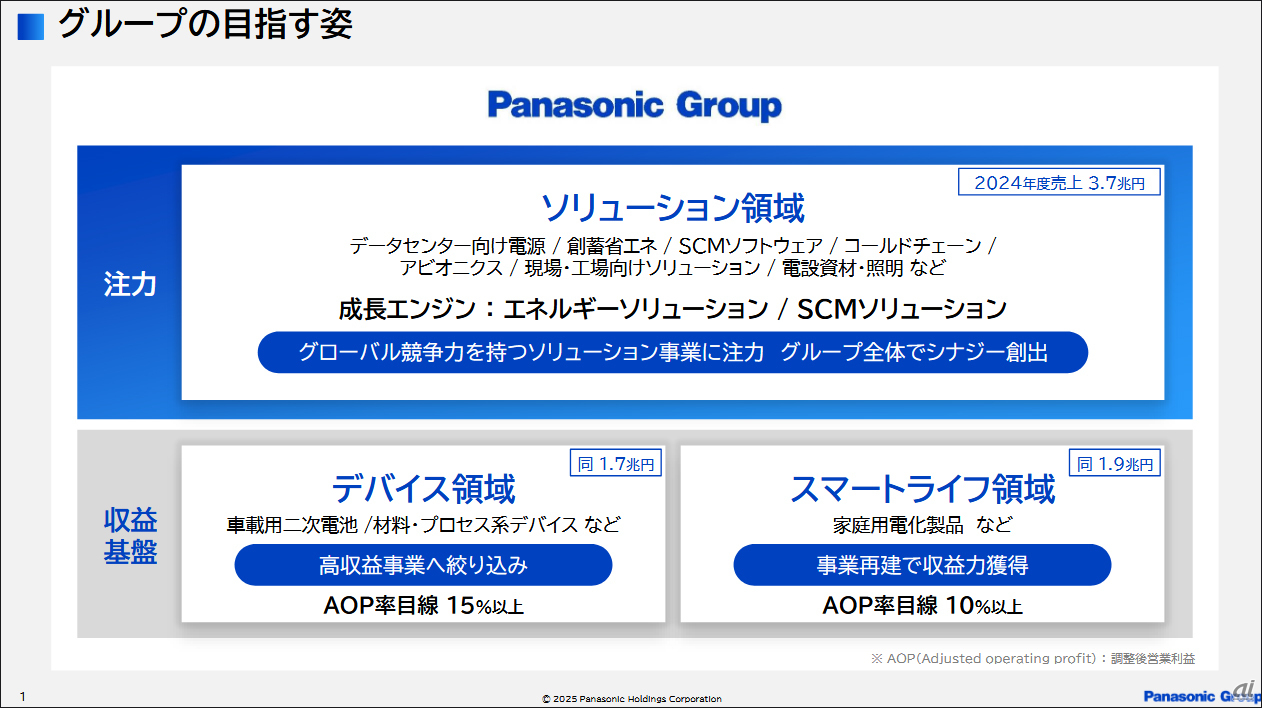Click the グローバル競争力を持つソリューション事業に注力 pill
This screenshot has width=1262, height=708.
(673, 353)
